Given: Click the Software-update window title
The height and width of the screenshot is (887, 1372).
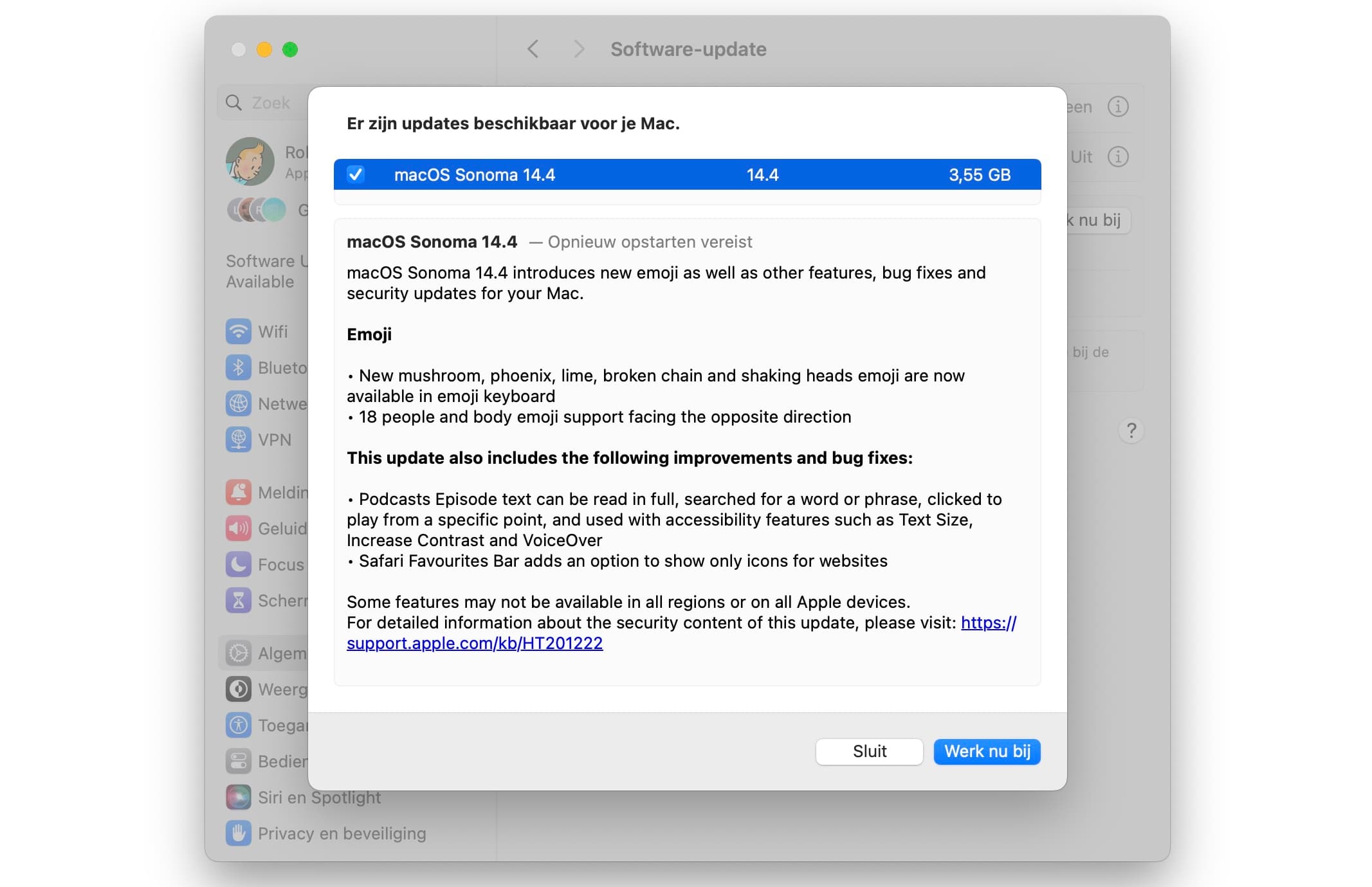Looking at the screenshot, I should click(x=688, y=49).
